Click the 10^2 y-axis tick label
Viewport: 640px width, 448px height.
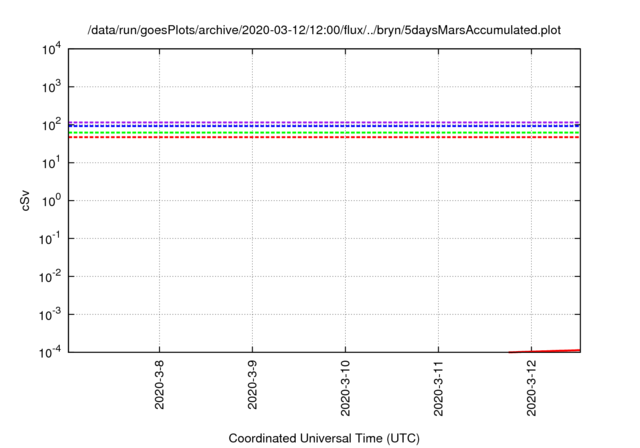51,125
